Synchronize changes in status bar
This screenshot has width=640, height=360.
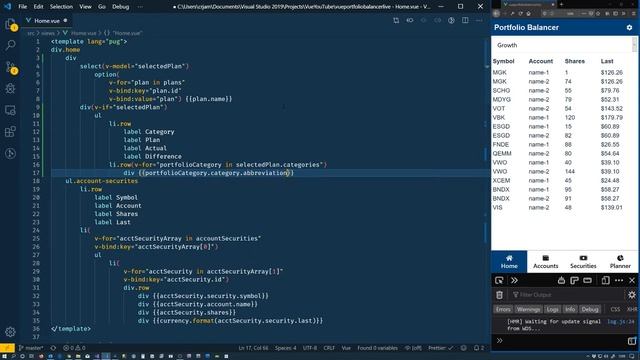53,348
